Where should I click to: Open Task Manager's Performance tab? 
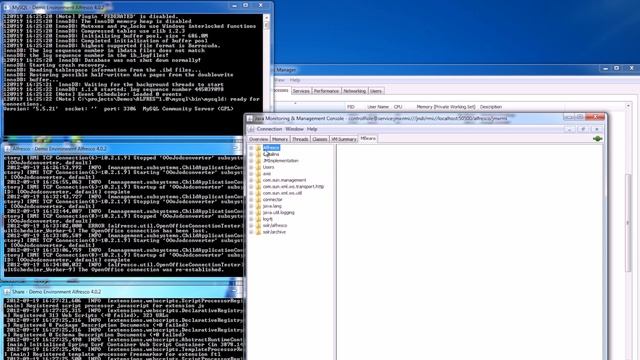click(326, 91)
